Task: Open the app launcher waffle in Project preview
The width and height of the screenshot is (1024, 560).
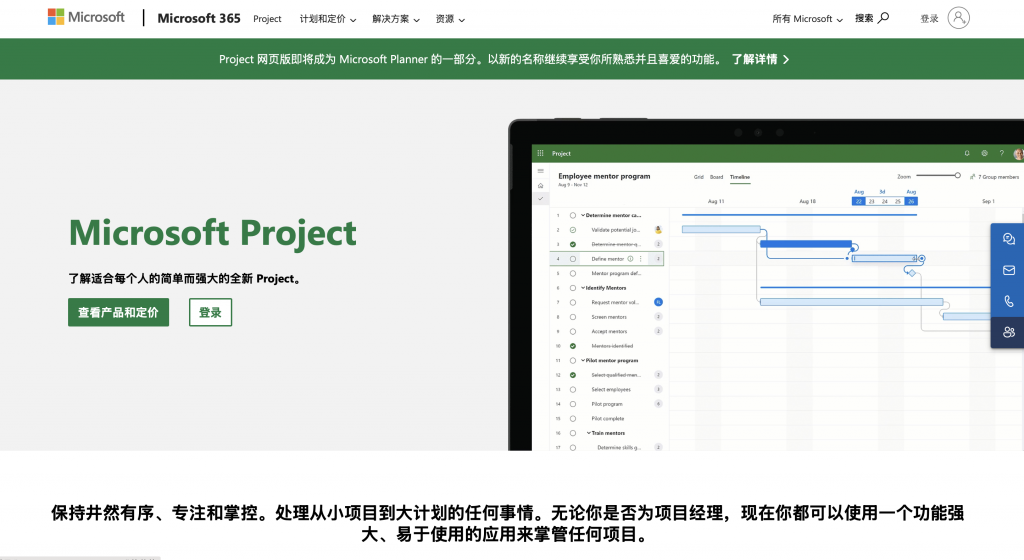Action: (x=540, y=153)
